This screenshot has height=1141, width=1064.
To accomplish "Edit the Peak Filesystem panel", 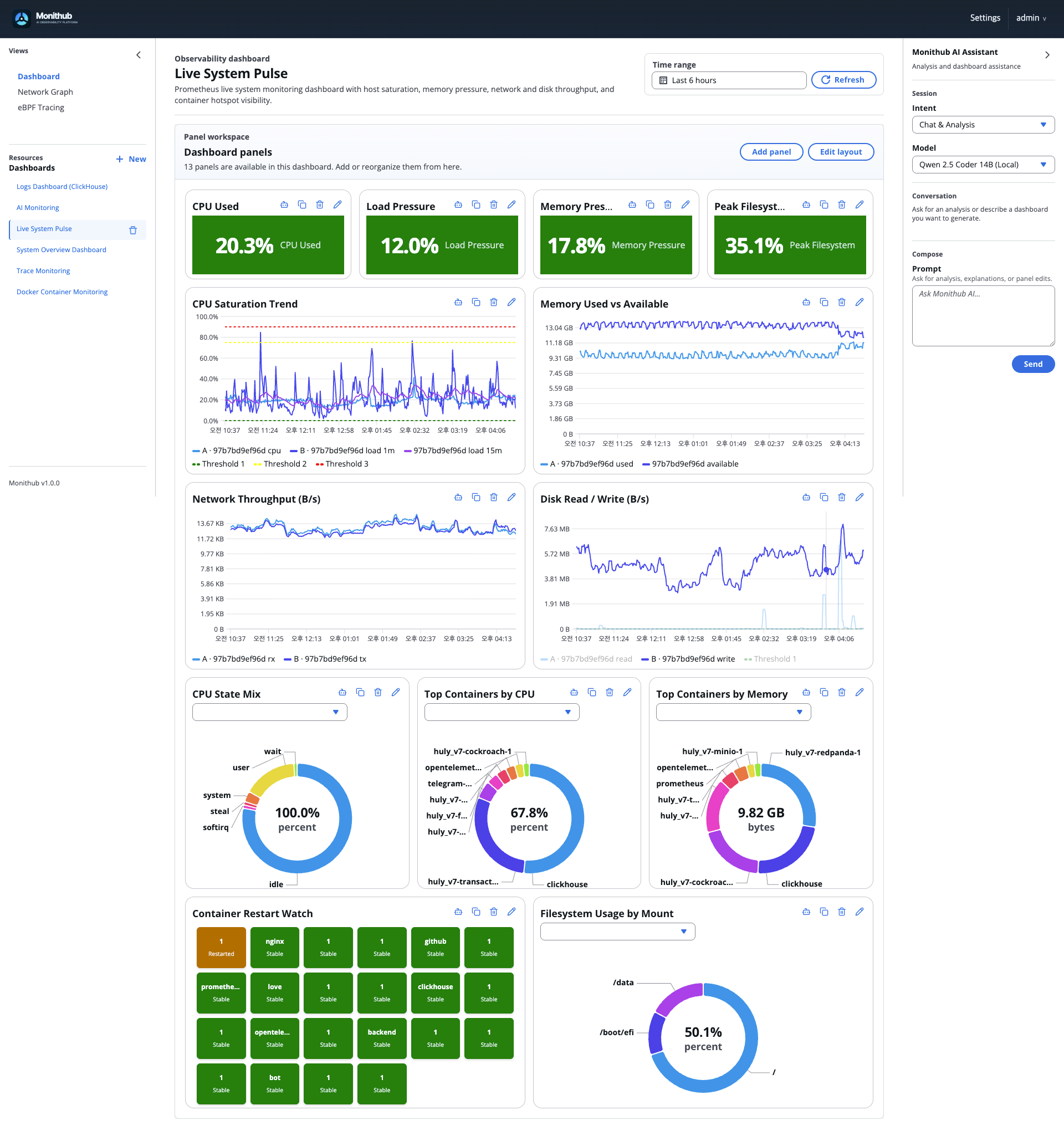I will pyautogui.click(x=860, y=204).
